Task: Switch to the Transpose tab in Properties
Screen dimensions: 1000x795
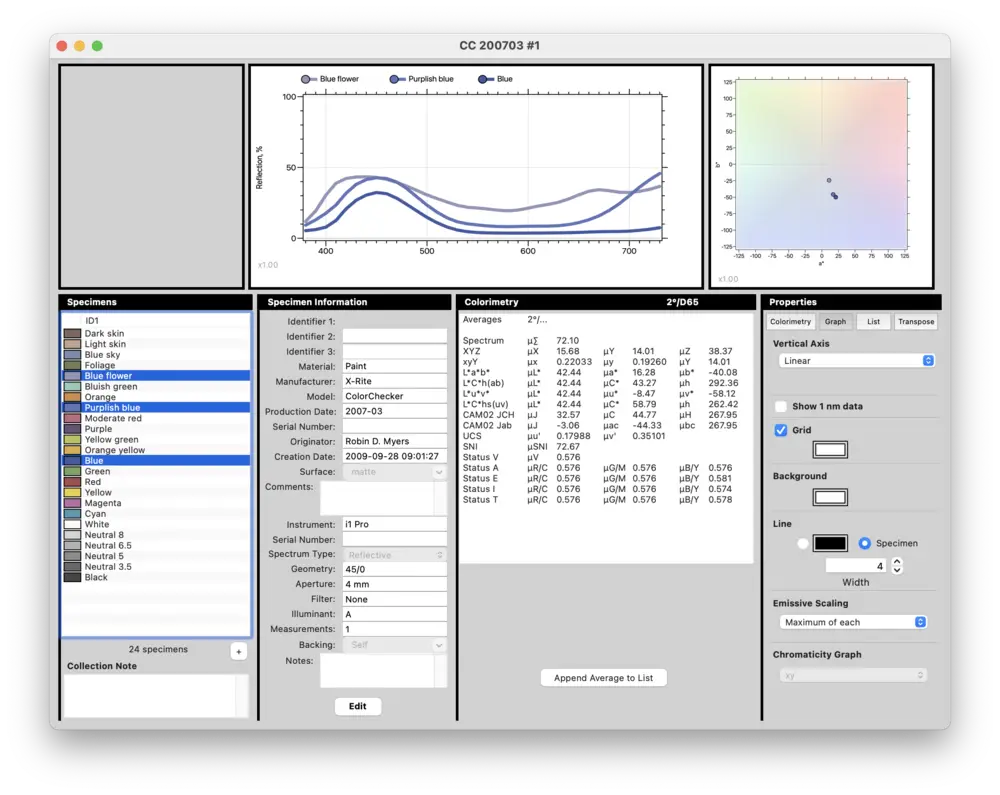Action: coord(915,321)
